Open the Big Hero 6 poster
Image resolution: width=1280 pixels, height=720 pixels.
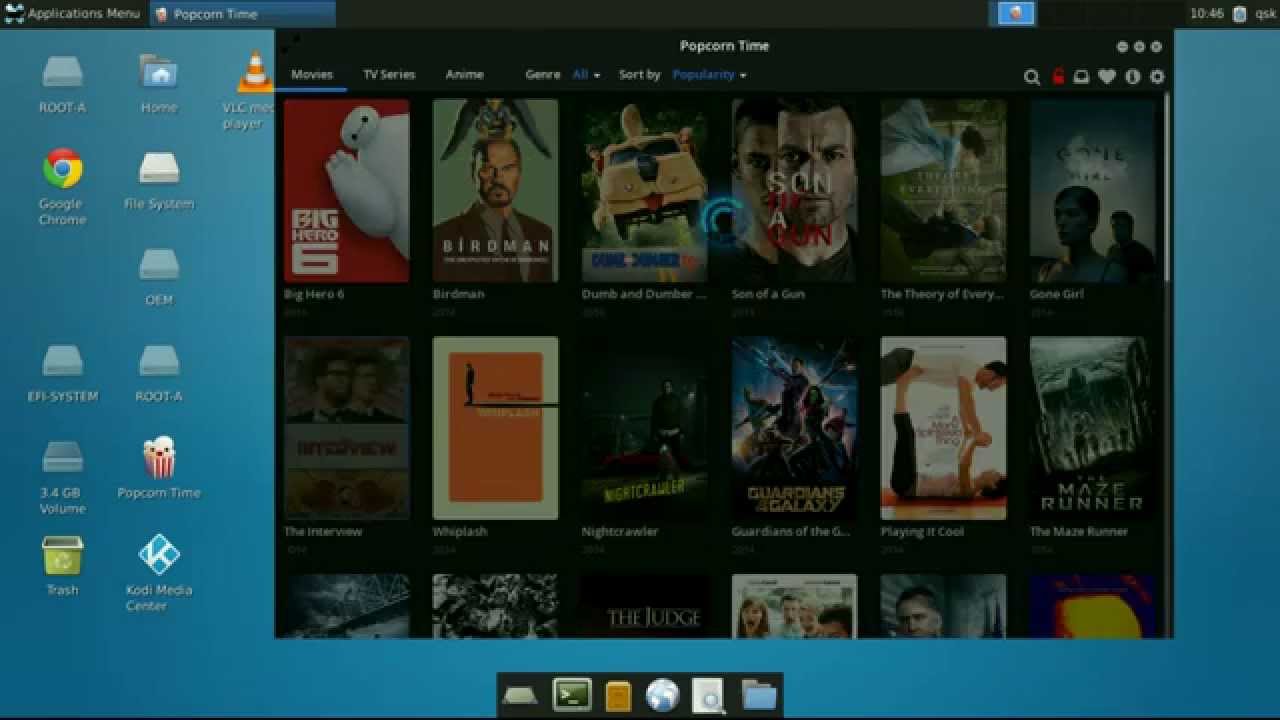pyautogui.click(x=346, y=190)
